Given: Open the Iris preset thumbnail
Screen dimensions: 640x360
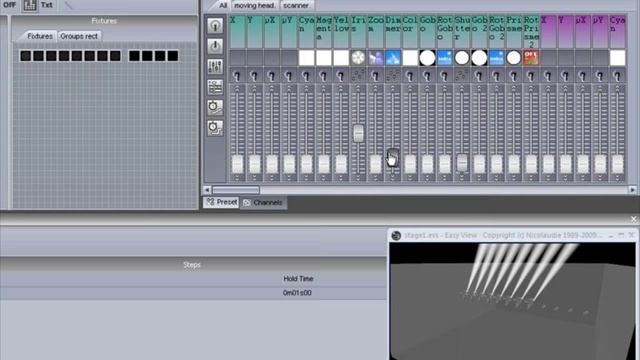Looking at the screenshot, I should (x=358, y=58).
